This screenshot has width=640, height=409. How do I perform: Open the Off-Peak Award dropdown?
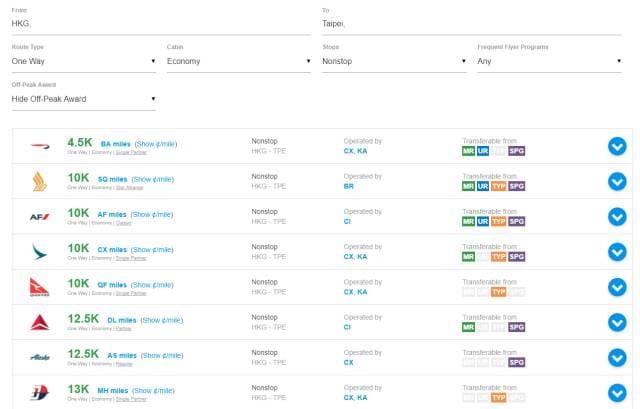84,98
